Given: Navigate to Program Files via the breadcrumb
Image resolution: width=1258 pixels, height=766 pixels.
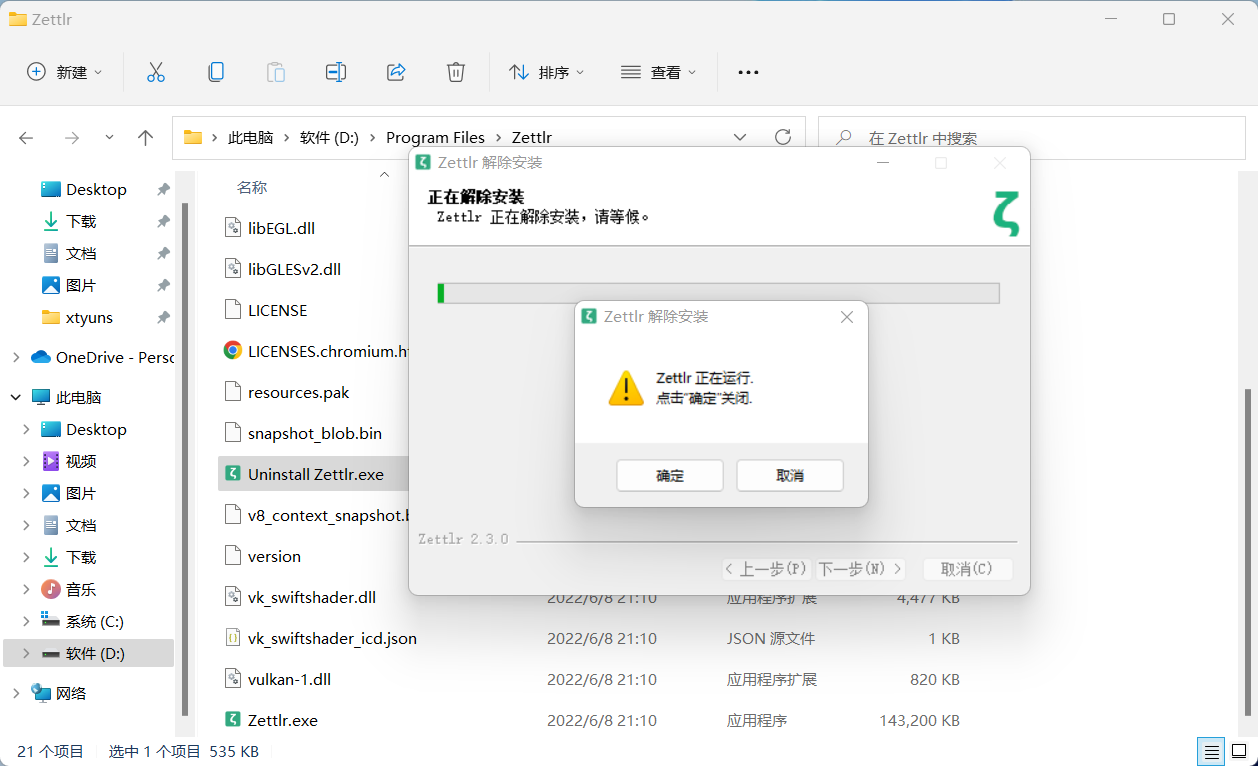Looking at the screenshot, I should click(x=436, y=137).
